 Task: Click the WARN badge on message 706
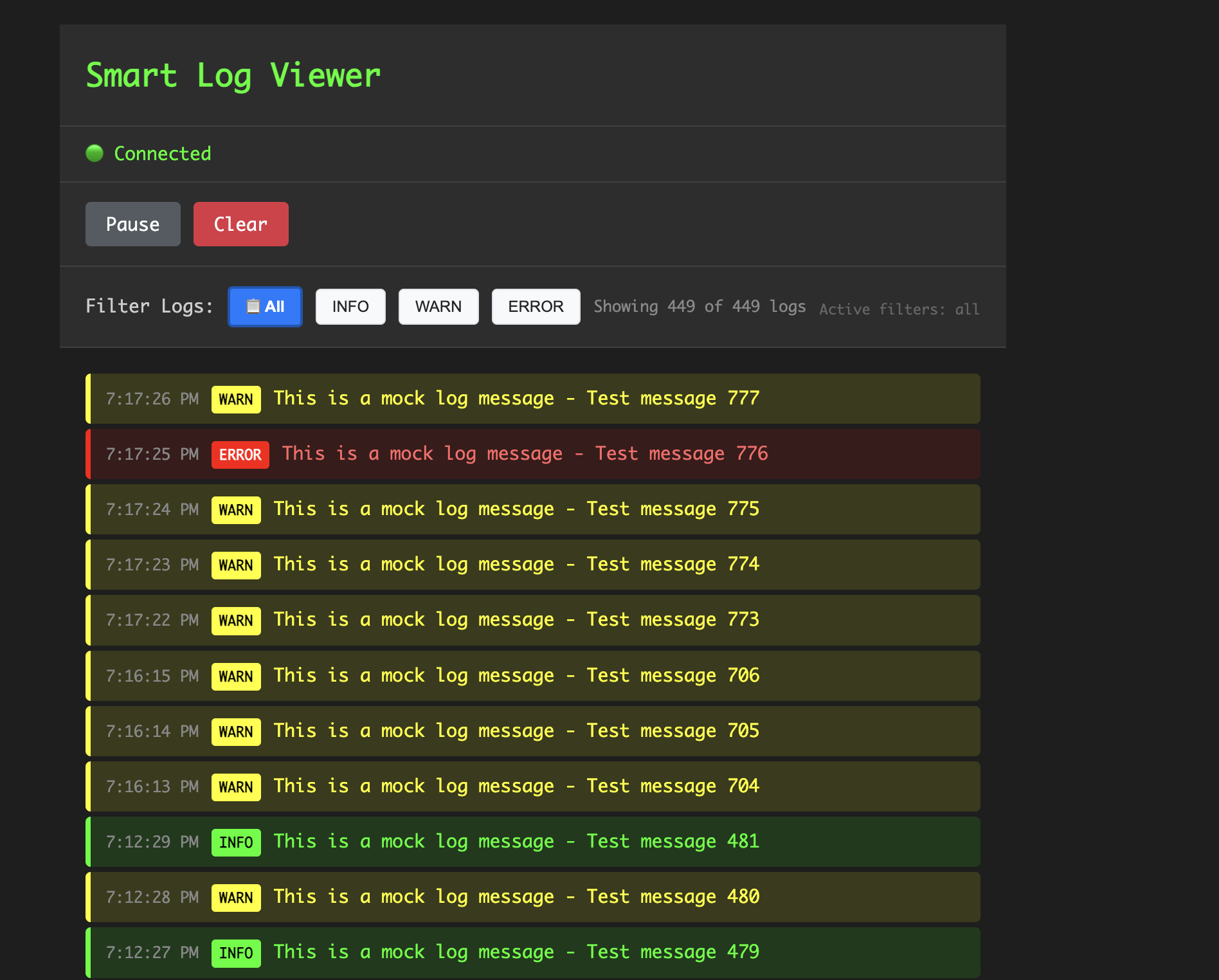coord(236,676)
